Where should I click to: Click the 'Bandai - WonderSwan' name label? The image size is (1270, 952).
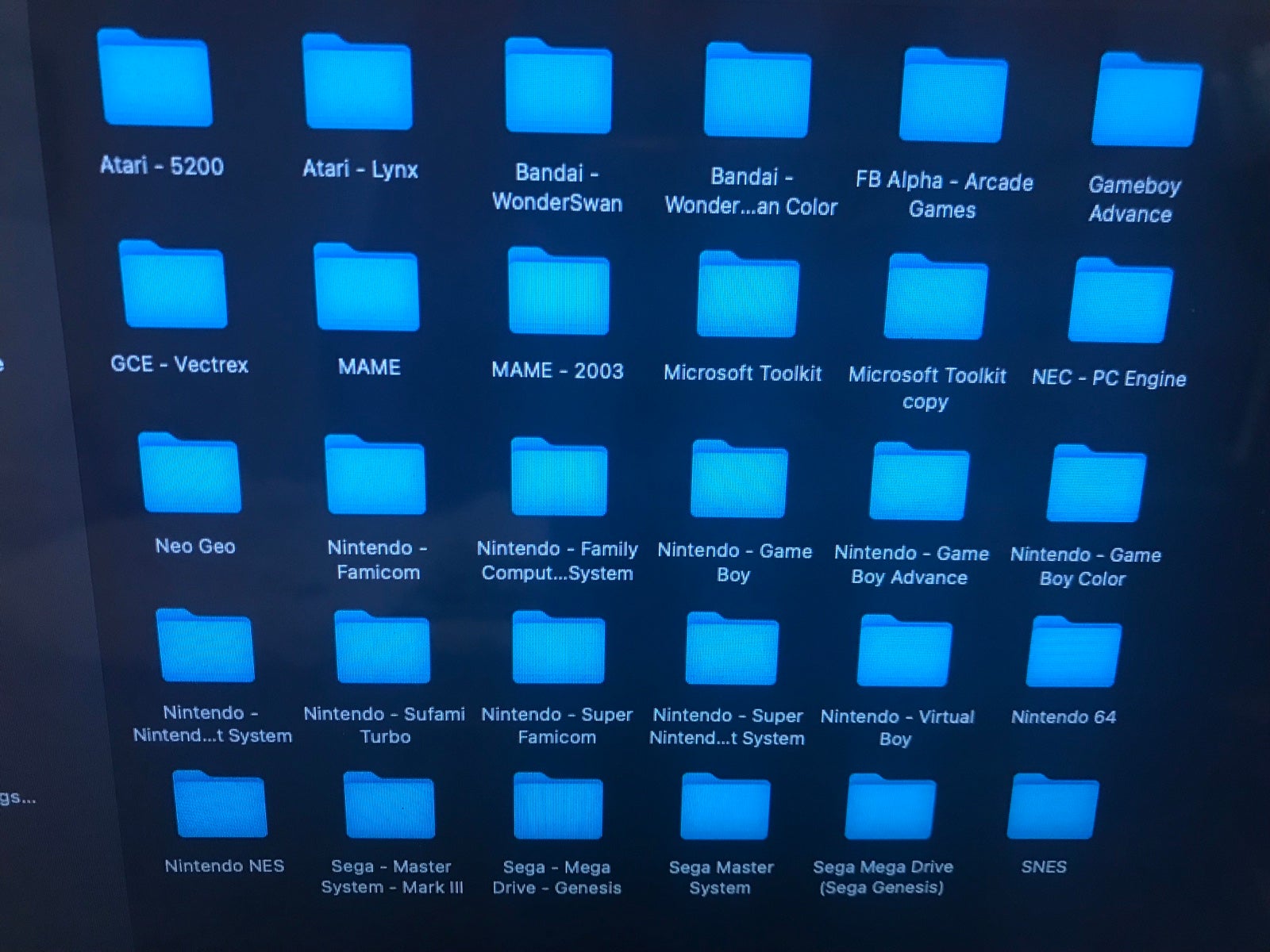[x=557, y=187]
